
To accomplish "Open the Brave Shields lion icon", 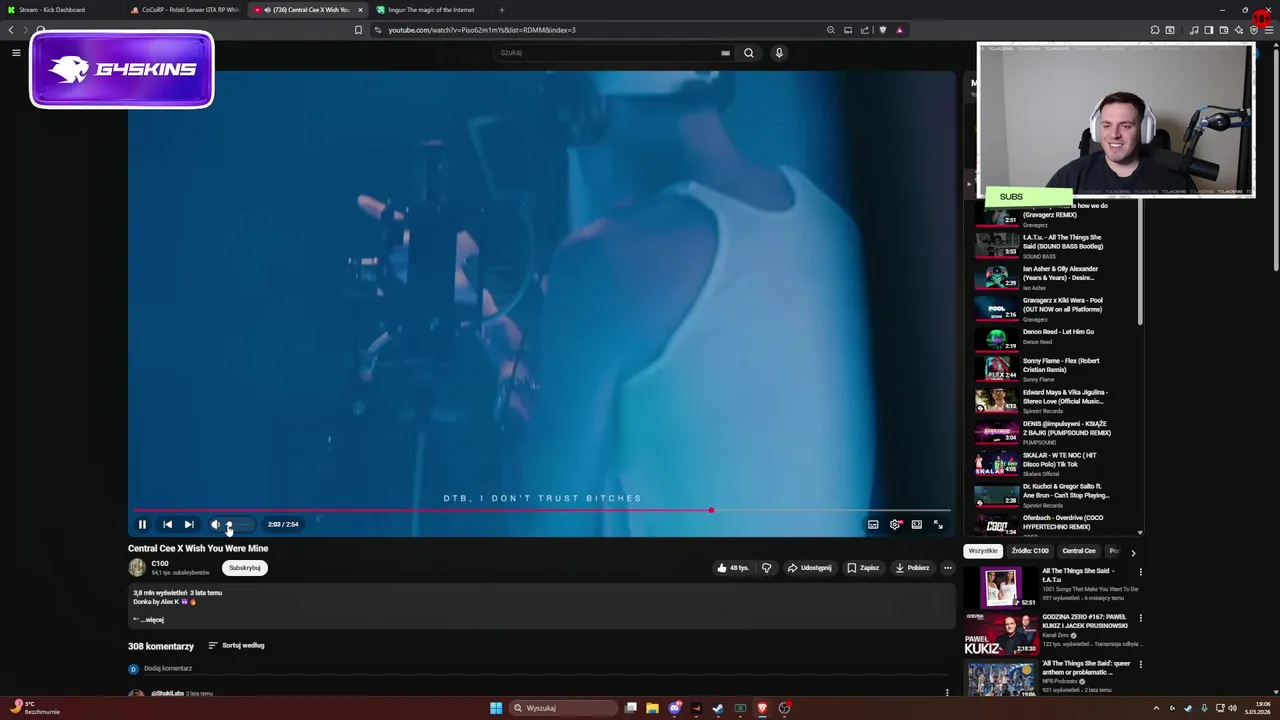I will 882,30.
